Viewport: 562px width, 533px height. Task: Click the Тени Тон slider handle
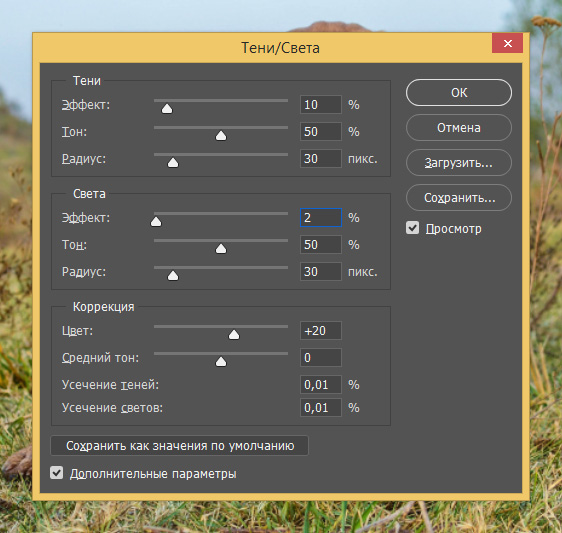tap(221, 135)
